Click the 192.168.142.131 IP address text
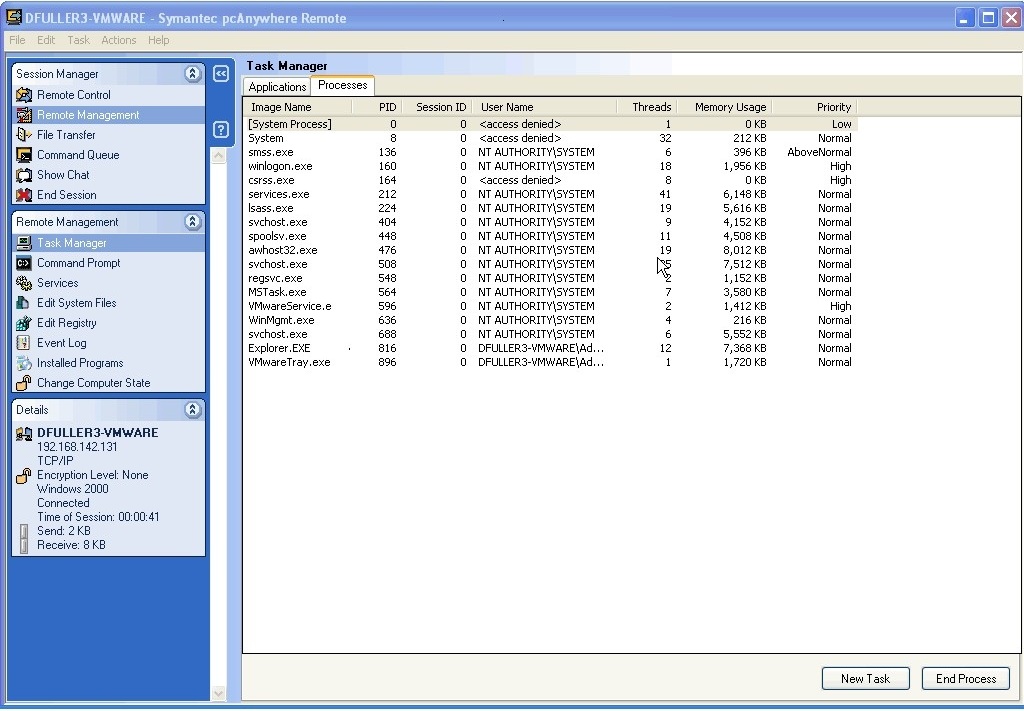The width and height of the screenshot is (1024, 711). (x=77, y=447)
